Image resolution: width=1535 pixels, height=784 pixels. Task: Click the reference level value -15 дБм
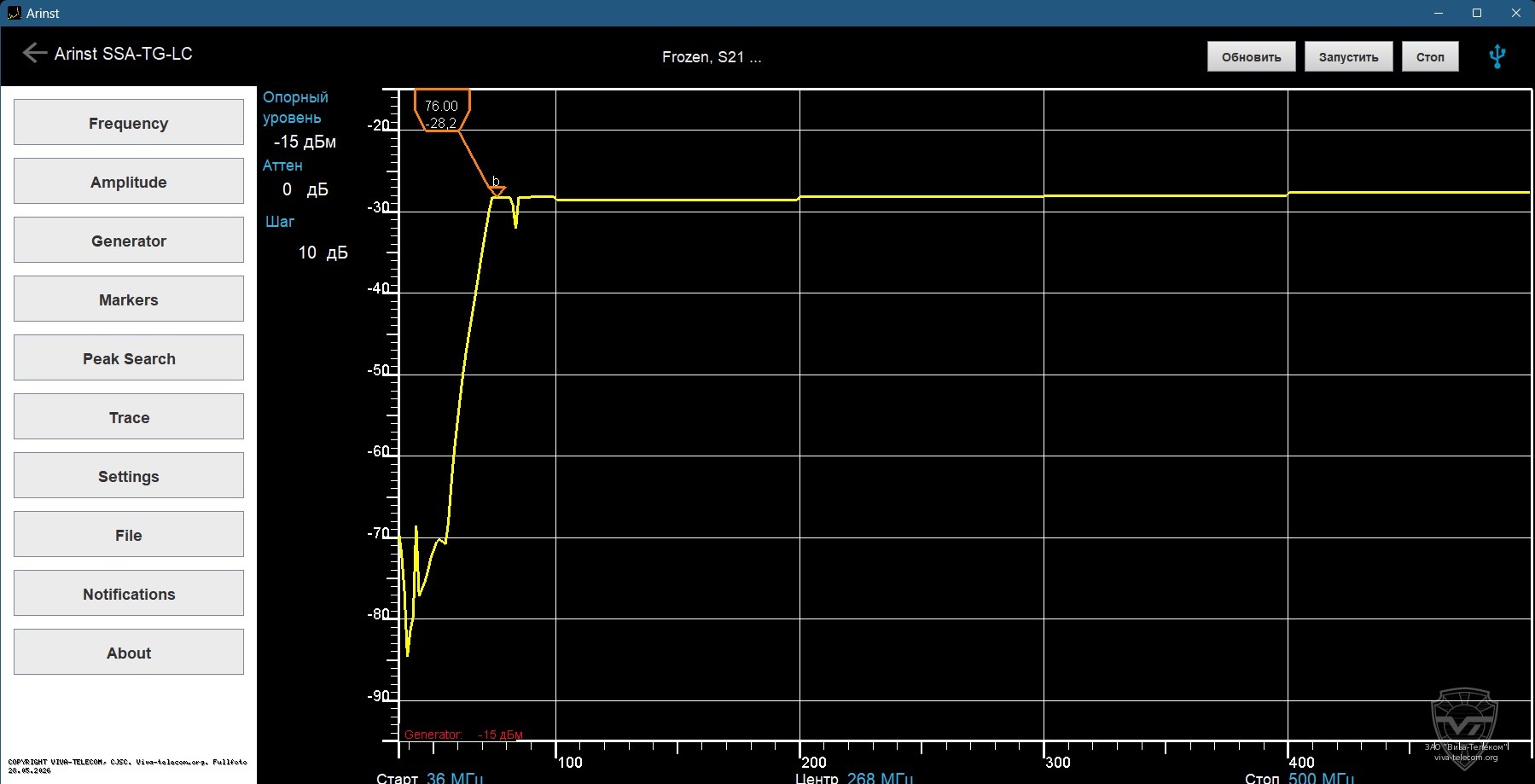(x=305, y=142)
